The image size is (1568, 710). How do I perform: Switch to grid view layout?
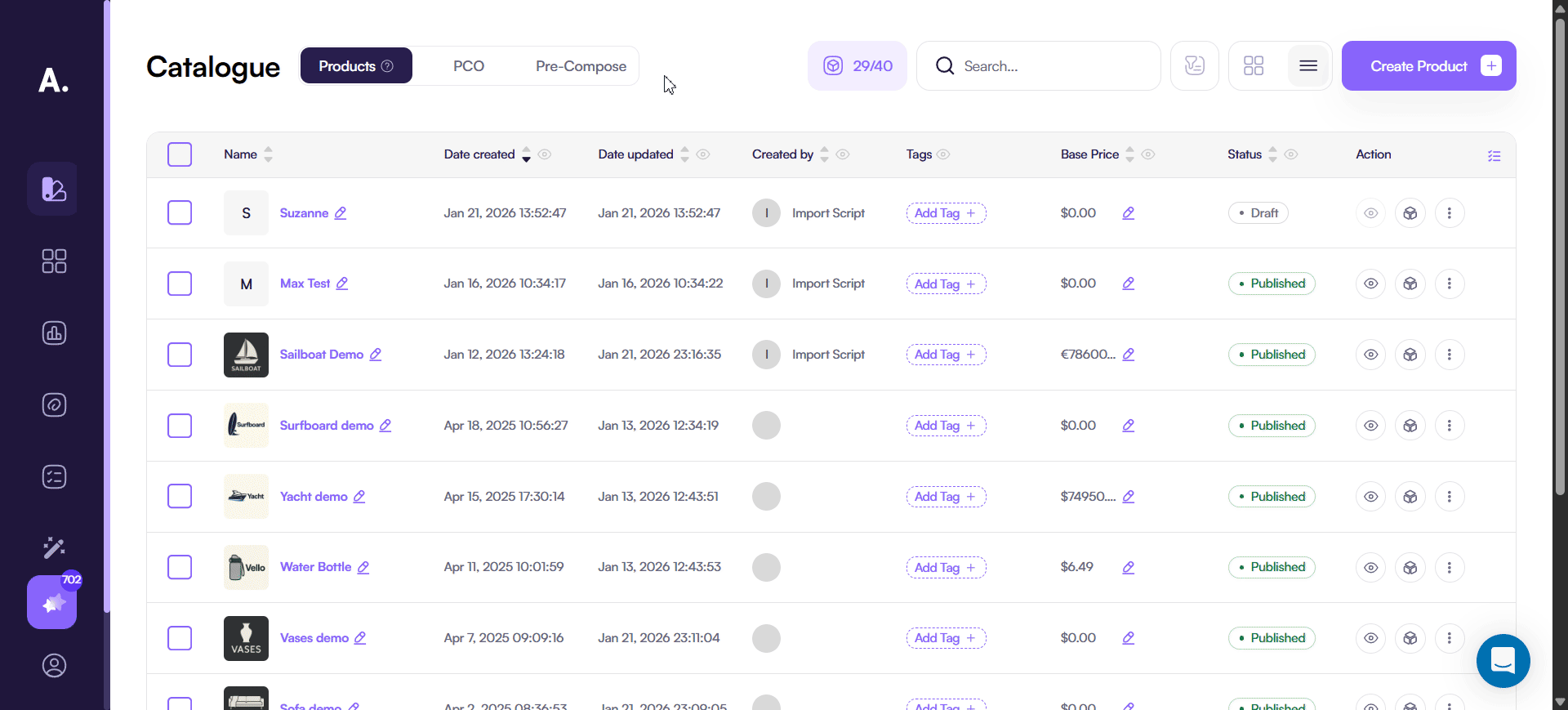[1254, 66]
